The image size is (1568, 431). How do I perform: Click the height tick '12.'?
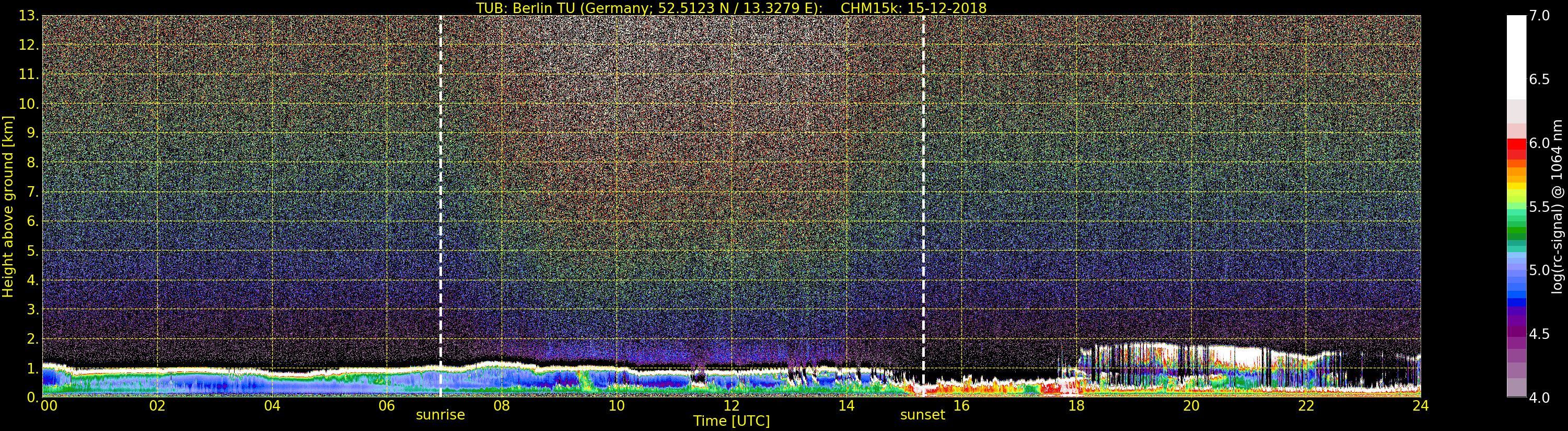29,45
